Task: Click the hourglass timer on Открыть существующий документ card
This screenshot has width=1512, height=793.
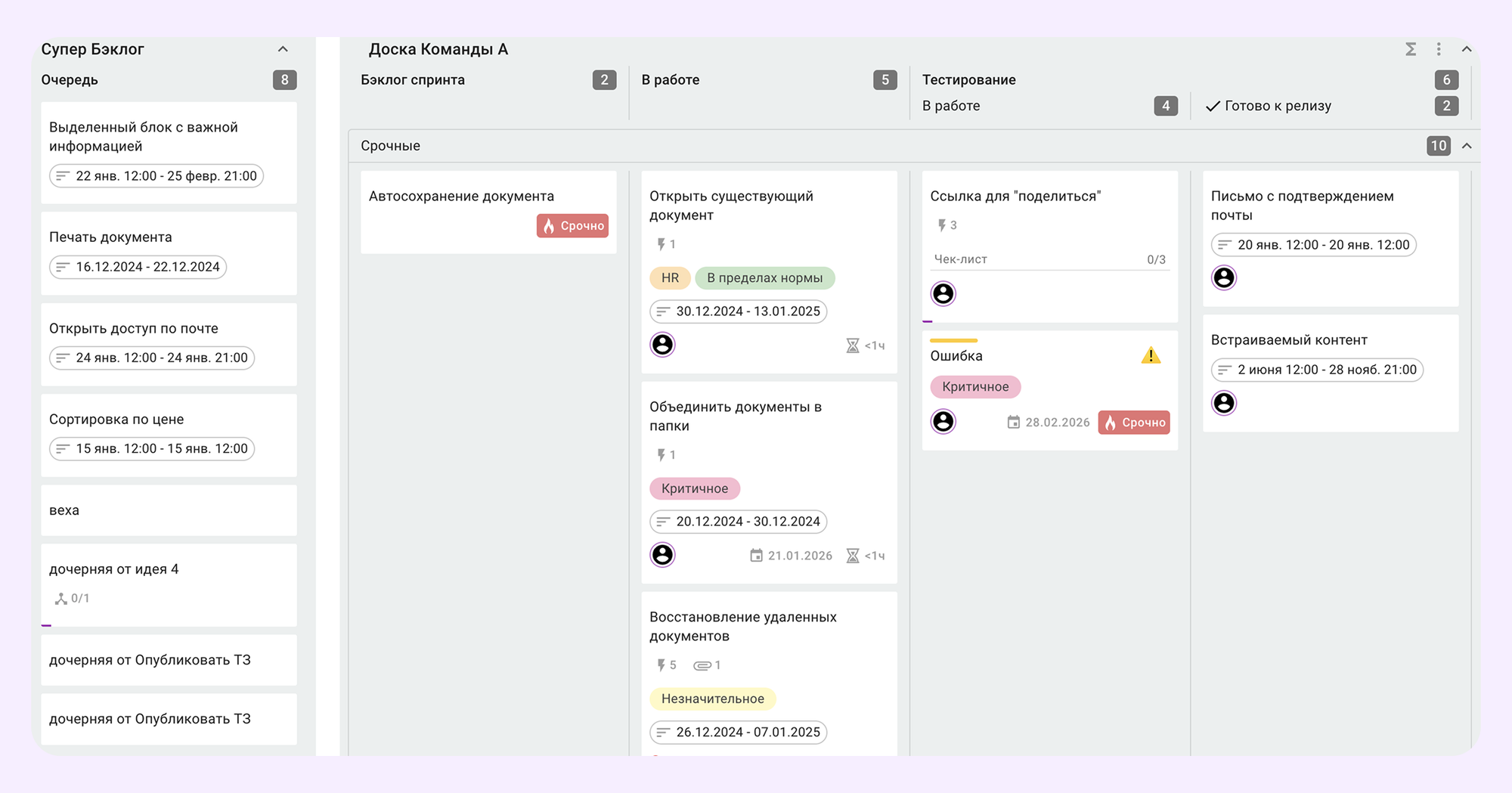Action: [x=853, y=345]
